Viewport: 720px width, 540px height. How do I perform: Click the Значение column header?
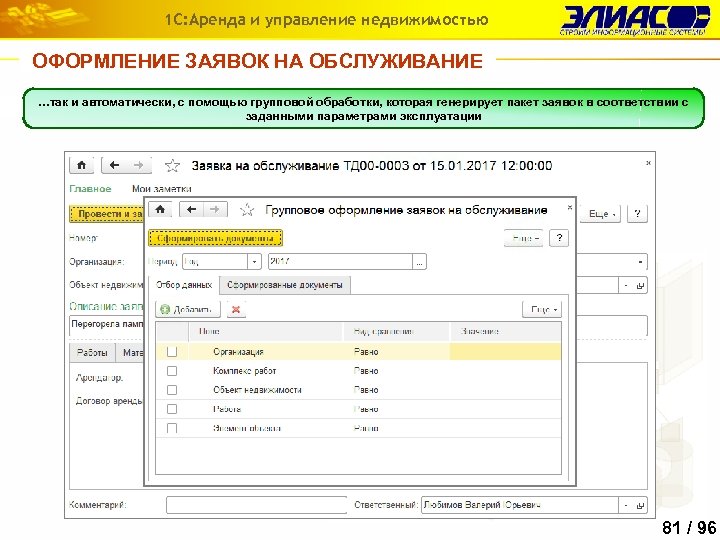click(505, 331)
